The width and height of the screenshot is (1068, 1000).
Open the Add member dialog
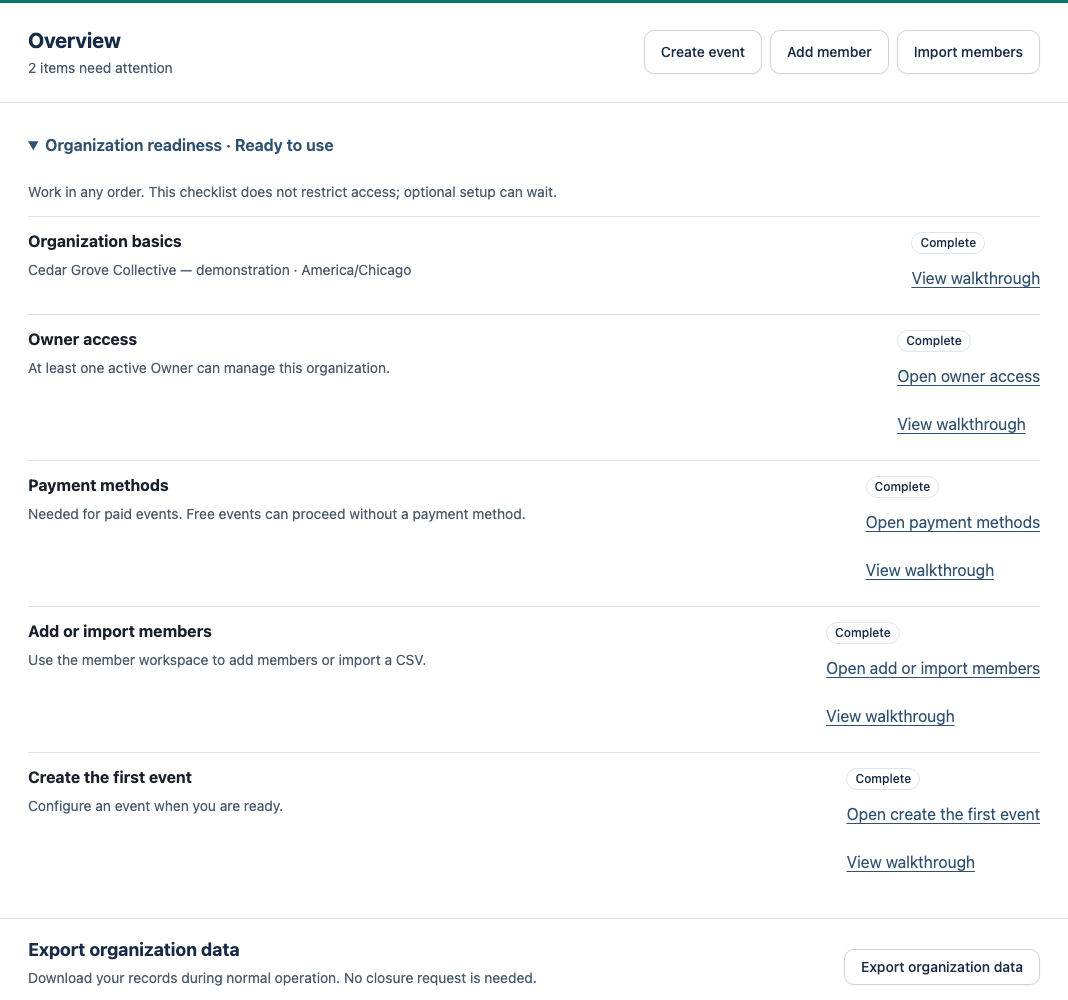point(829,52)
